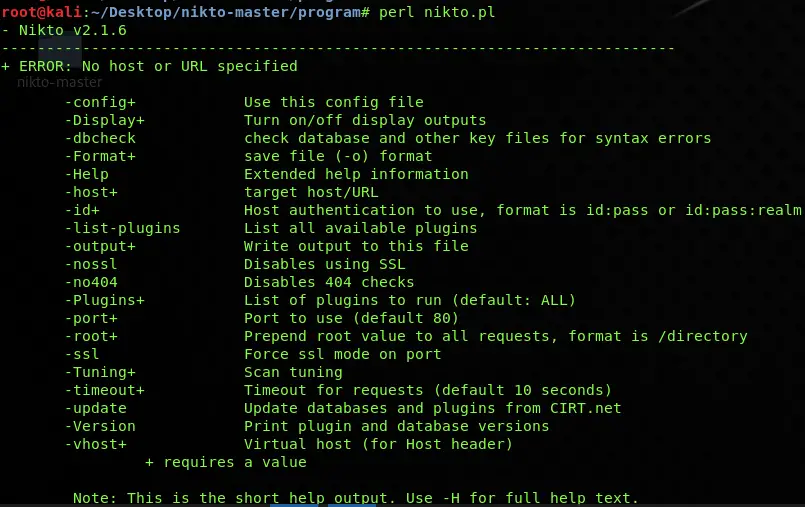Click the -Display+ option text
The image size is (805, 507).
[x=105, y=121]
